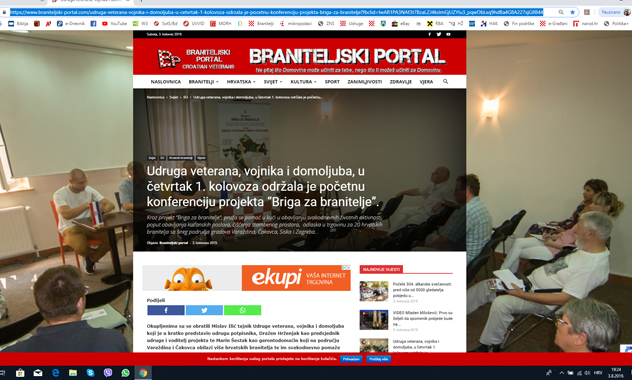Screen dimensions: 632x380
Task: Open the ZDRAVLJE menu item
Action: click(401, 82)
